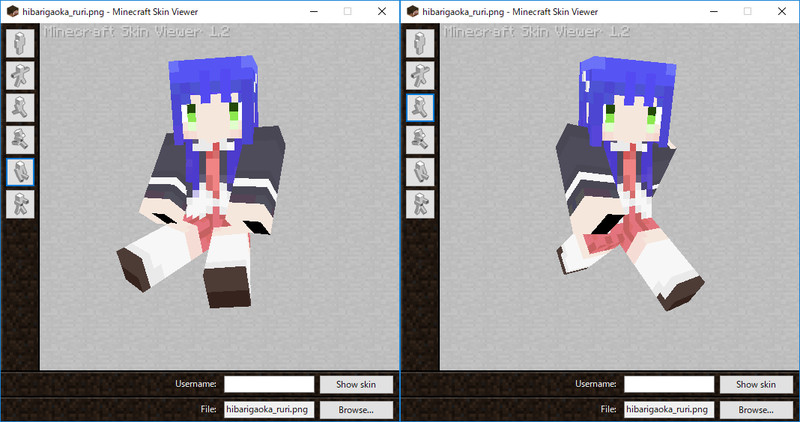
Task: Select the second pose icon in left window
Action: (x=20, y=75)
